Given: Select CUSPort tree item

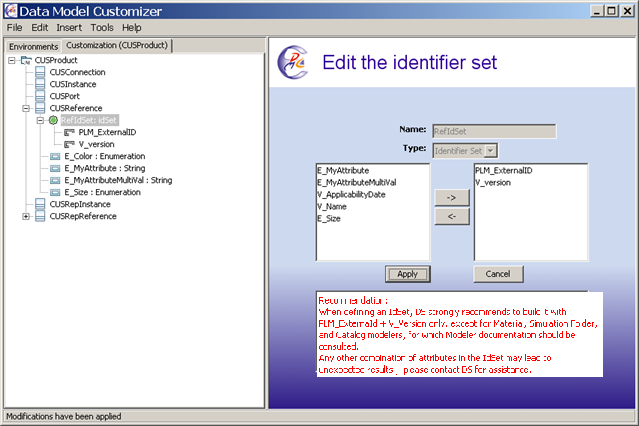Looking at the screenshot, I should tap(64, 96).
